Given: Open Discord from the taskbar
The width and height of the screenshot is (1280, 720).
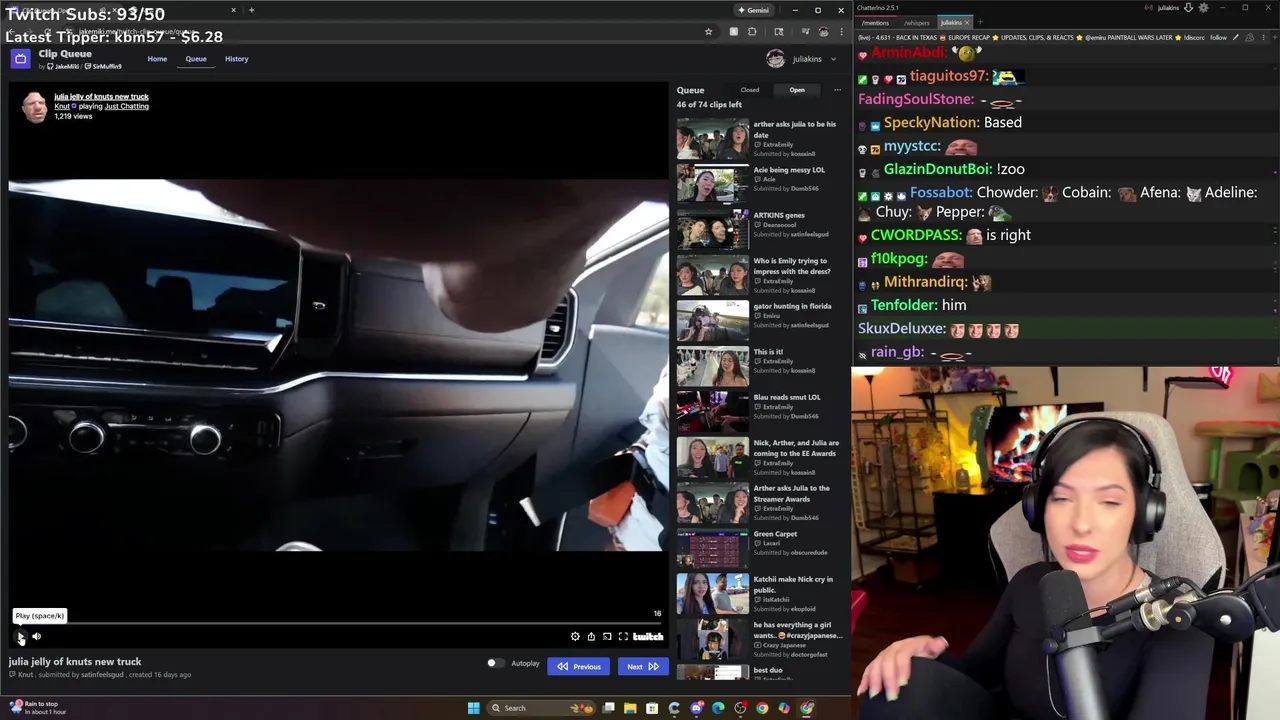Looking at the screenshot, I should (696, 708).
